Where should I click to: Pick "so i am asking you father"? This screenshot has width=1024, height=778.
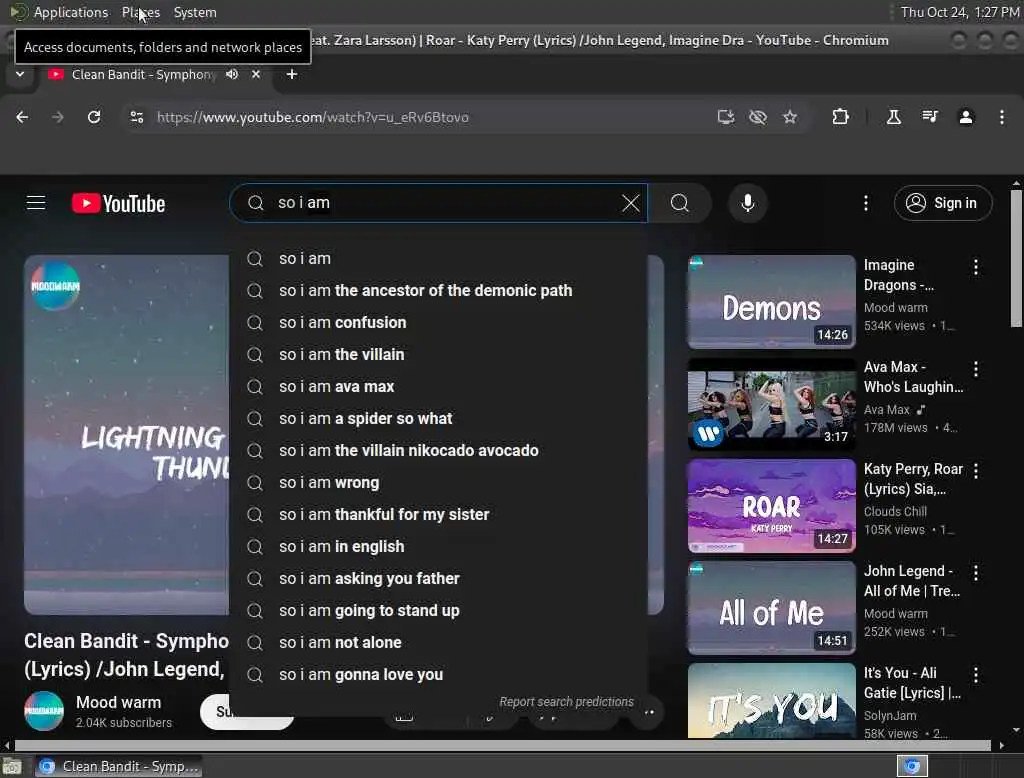point(438,579)
